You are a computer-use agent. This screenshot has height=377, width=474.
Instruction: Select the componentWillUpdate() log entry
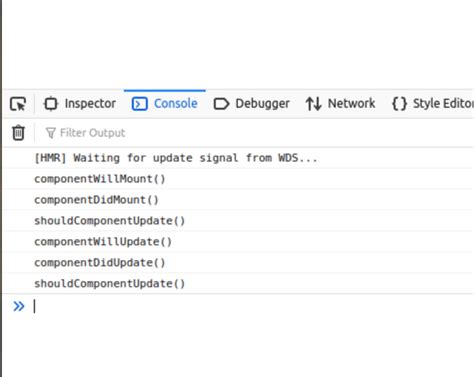238,242
